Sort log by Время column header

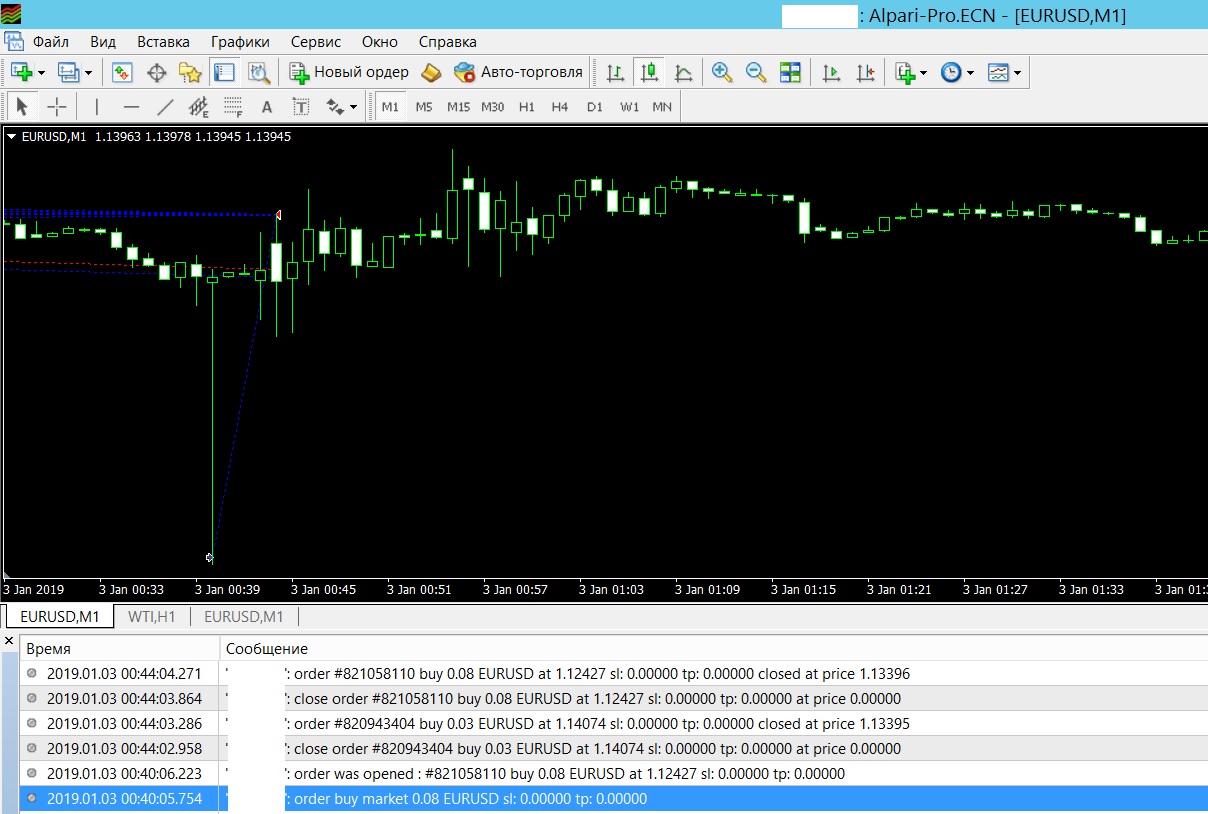[x=120, y=649]
